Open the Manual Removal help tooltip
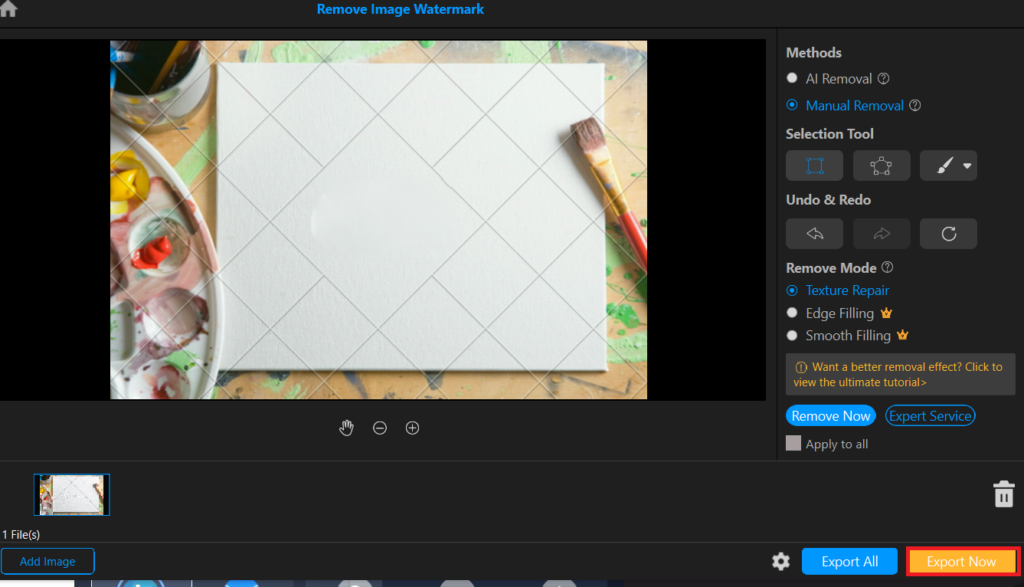Image resolution: width=1024 pixels, height=587 pixels. pyautogui.click(x=915, y=105)
